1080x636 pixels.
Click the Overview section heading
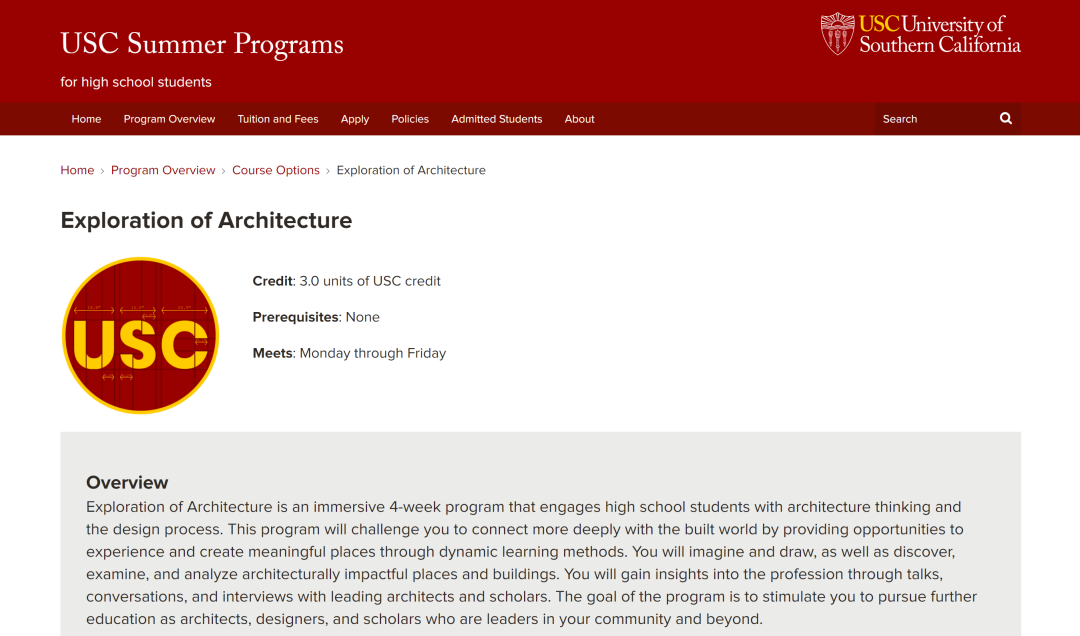127,482
